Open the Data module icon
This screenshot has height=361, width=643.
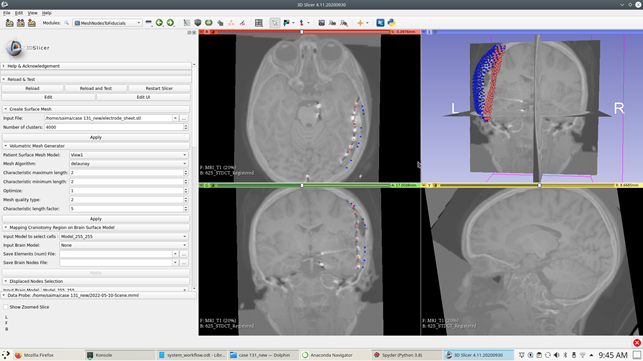click(x=187, y=23)
